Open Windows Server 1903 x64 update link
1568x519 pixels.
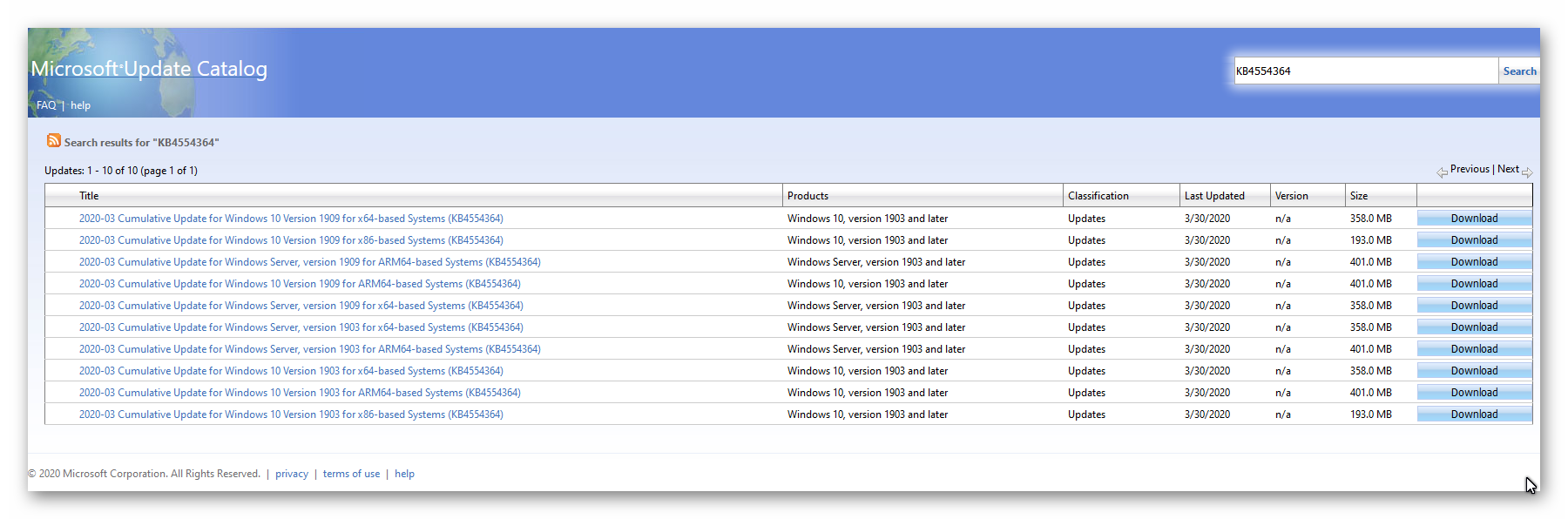point(301,327)
